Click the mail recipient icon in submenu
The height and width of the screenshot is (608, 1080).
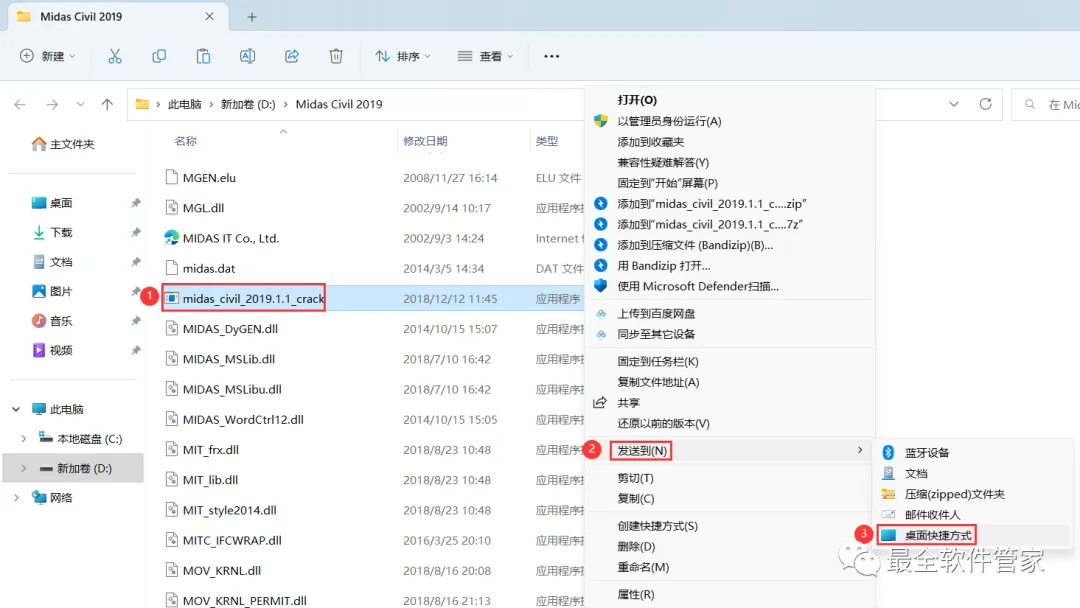889,514
